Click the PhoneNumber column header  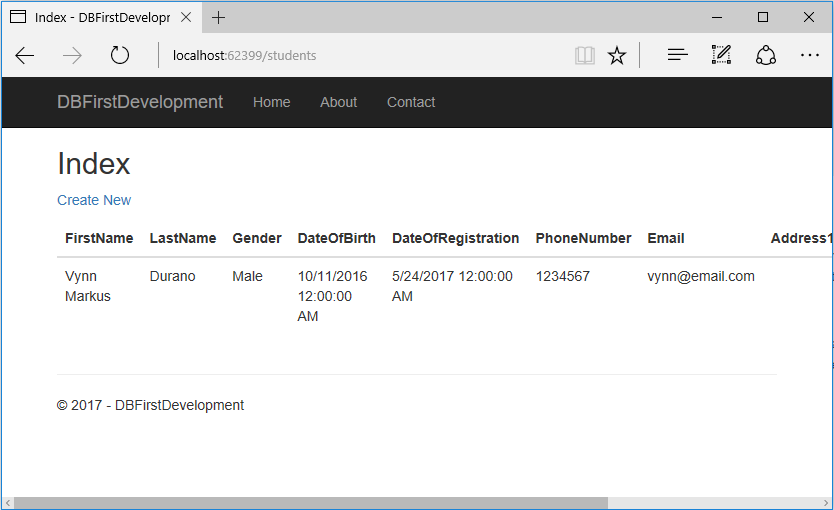pyautogui.click(x=583, y=238)
